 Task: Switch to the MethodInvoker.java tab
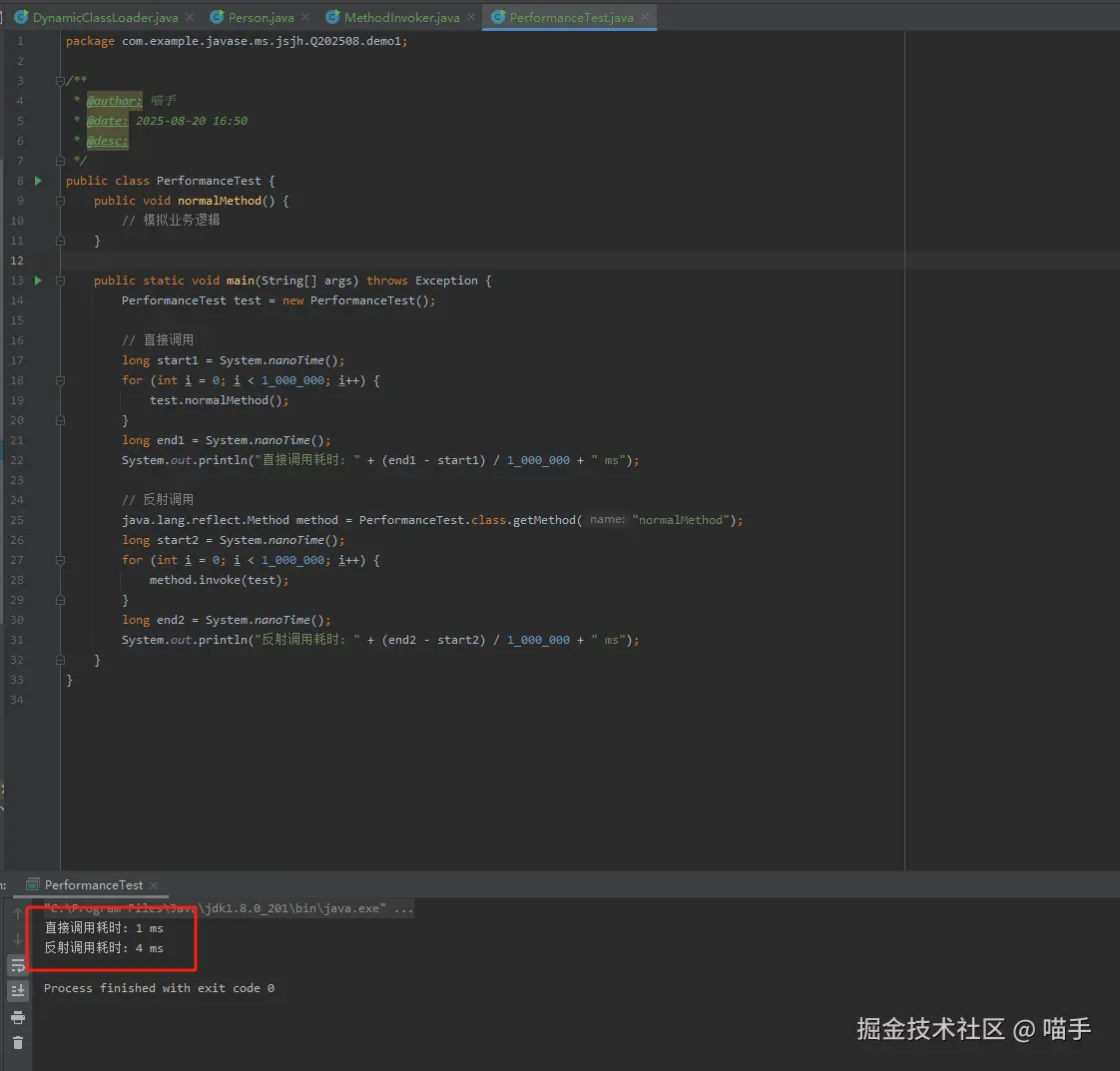(401, 17)
